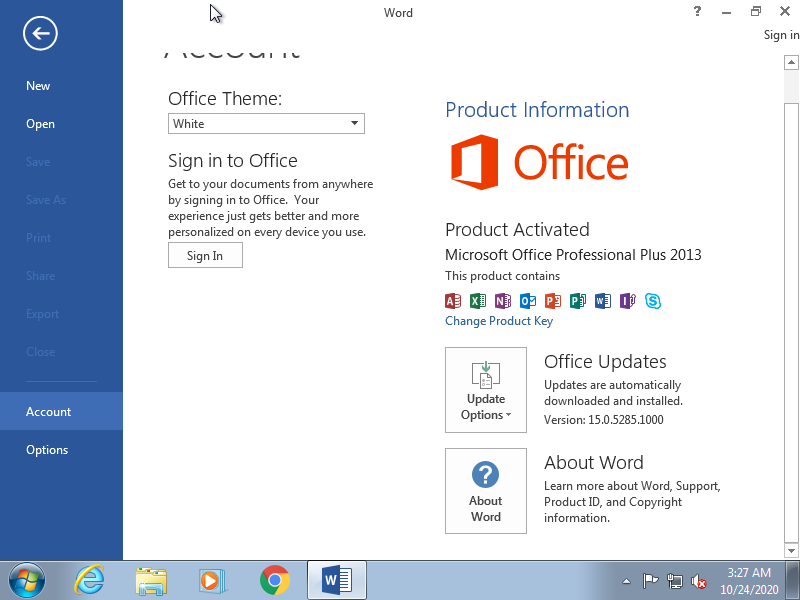Click the back arrow to exit Backstage
The width and height of the screenshot is (800, 600).
coord(40,33)
